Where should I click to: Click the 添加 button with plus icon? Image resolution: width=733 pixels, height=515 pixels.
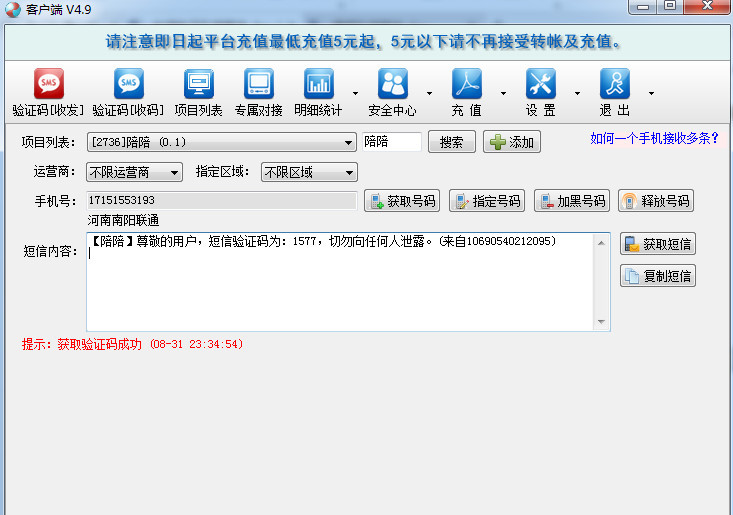(x=512, y=142)
